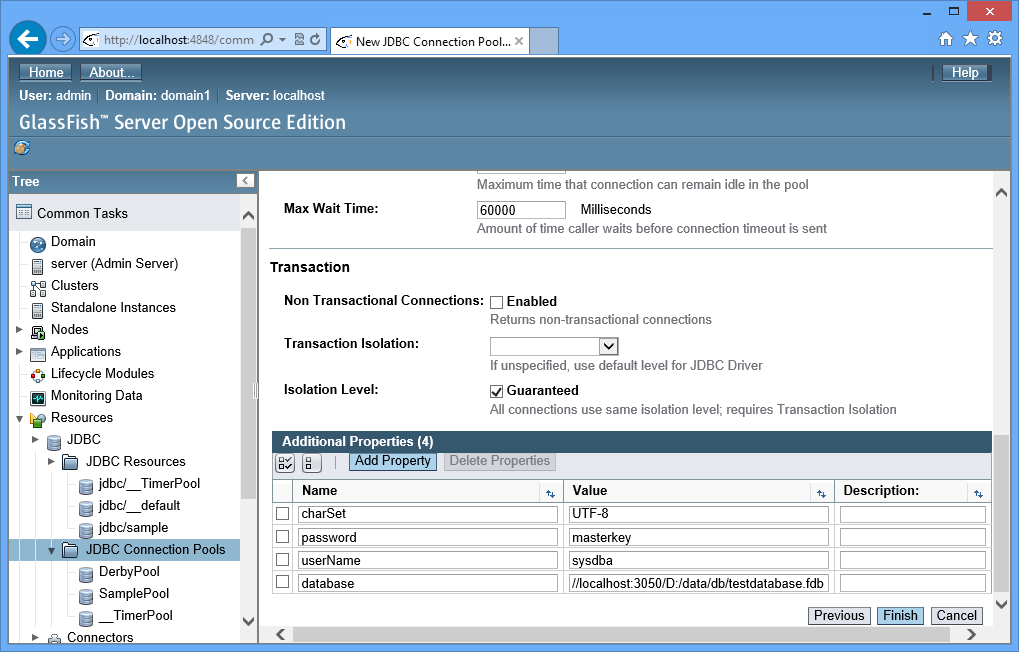Viewport: 1019px width, 652px height.
Task: Click the password value field masterkey
Action: (x=699, y=537)
